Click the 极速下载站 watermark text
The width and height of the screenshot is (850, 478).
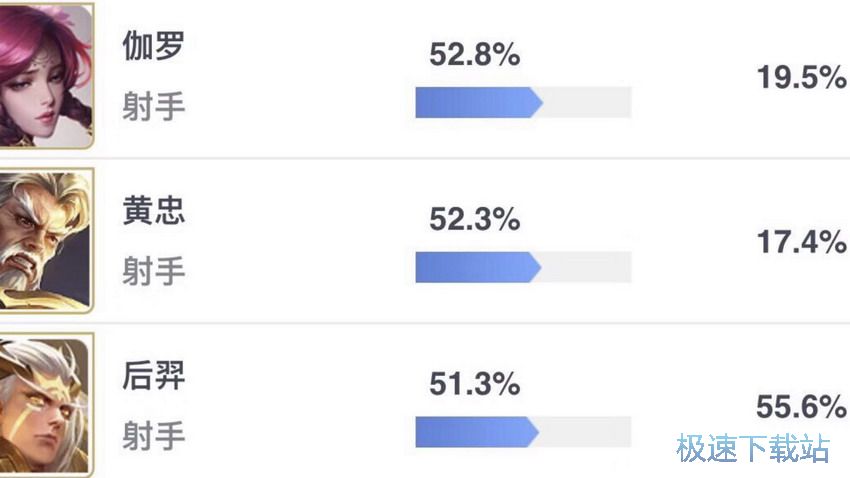(x=753, y=448)
